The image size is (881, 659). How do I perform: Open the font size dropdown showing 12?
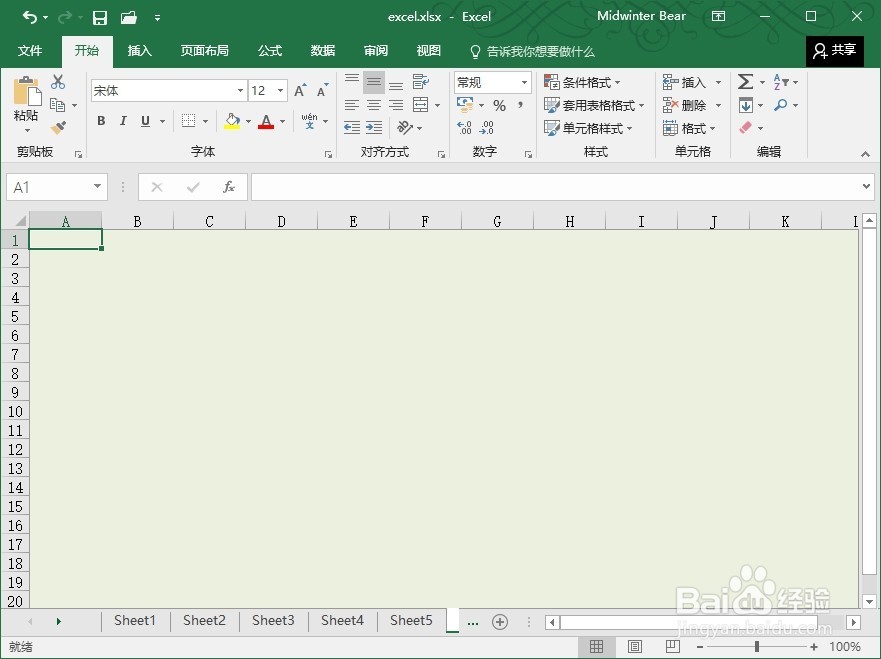pos(280,90)
